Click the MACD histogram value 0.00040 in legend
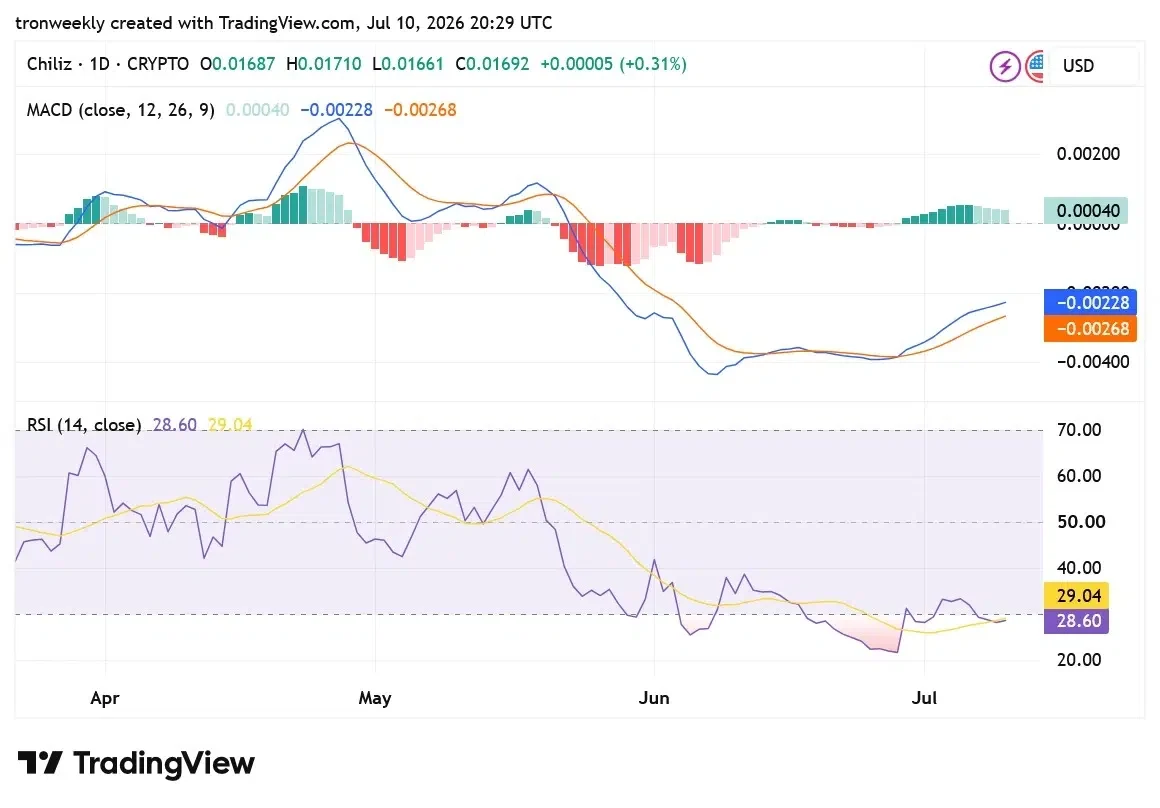The width and height of the screenshot is (1160, 808). coord(257,110)
